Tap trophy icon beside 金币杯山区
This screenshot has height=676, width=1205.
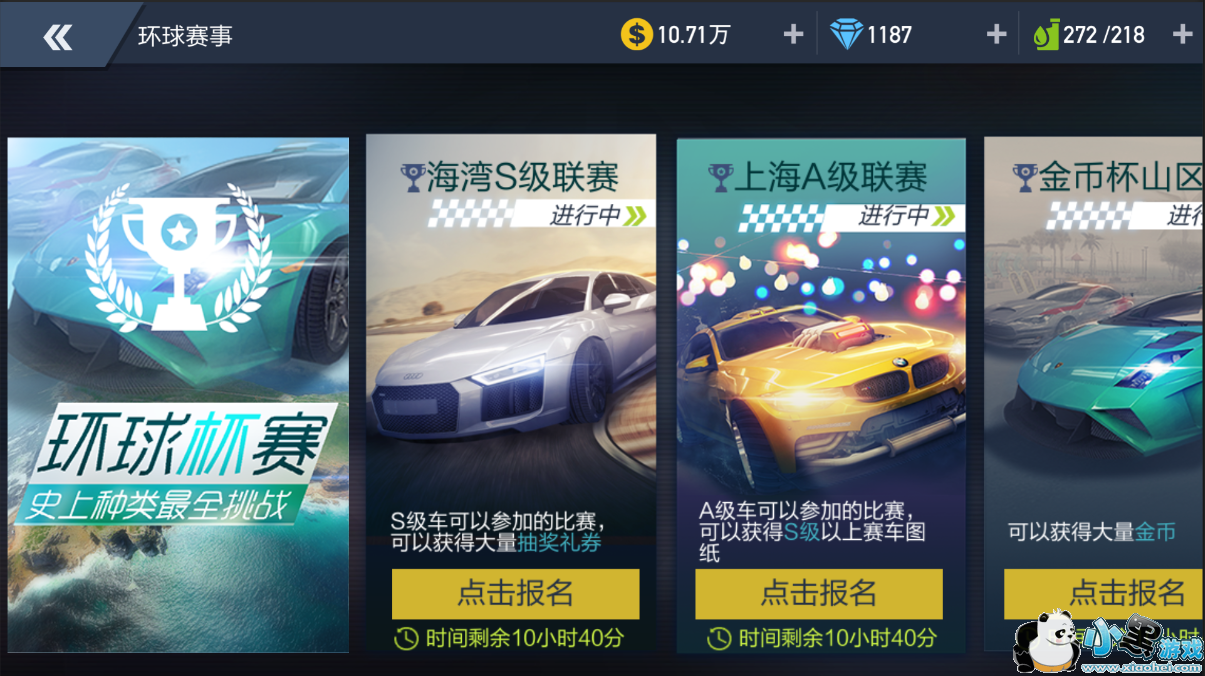(x=1025, y=178)
